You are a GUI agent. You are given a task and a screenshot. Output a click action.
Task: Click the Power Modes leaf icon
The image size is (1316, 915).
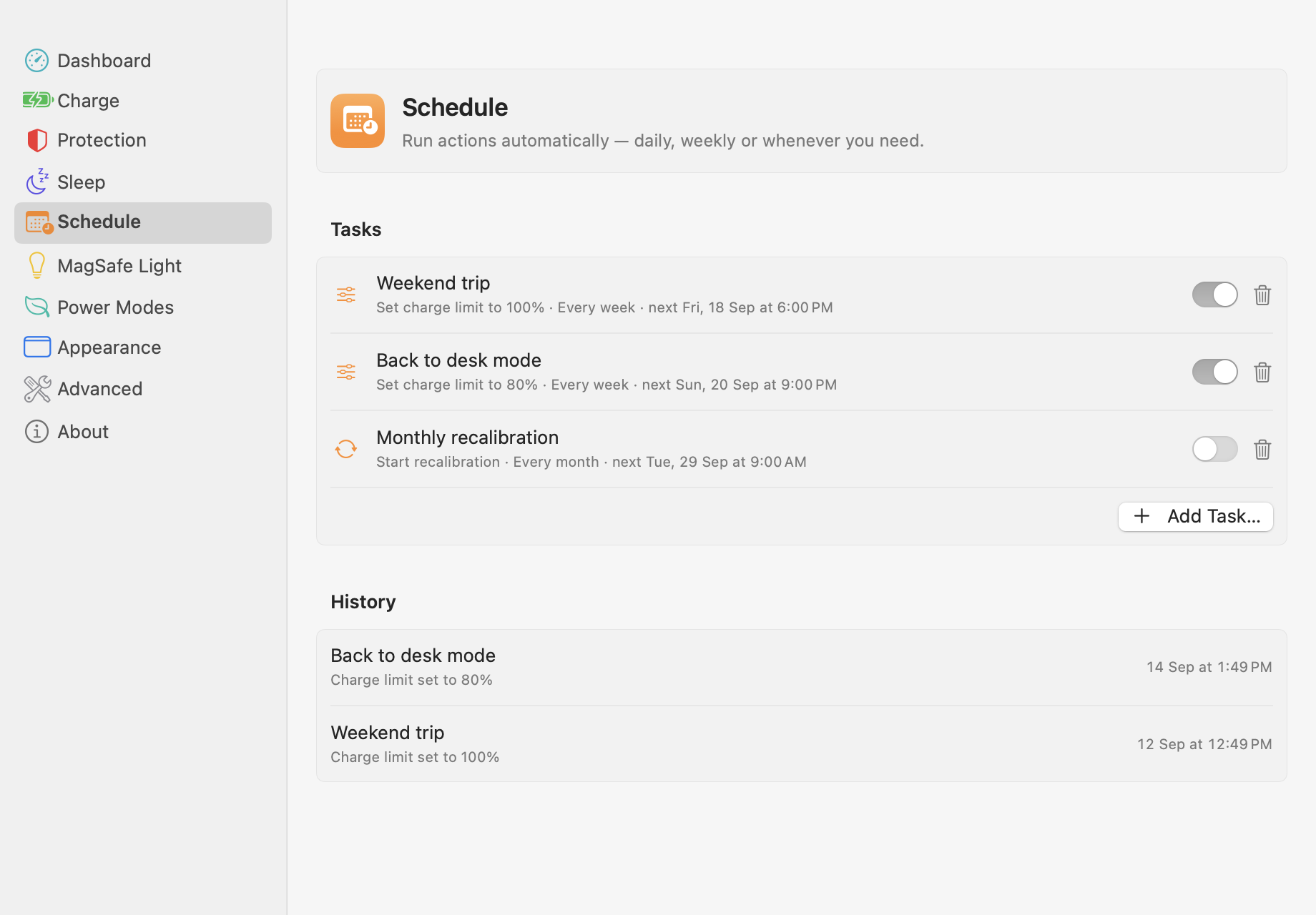click(36, 307)
